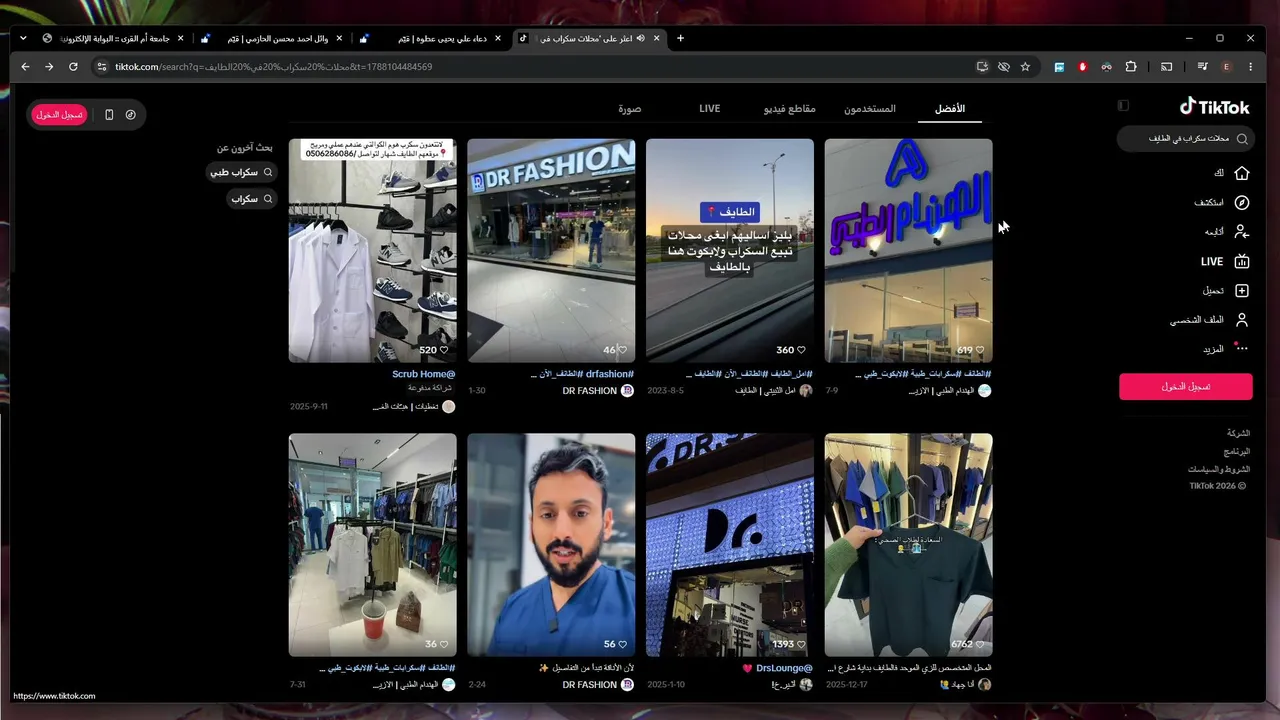
Task: Click the compass icon beside the phone icon
Action: coord(131,115)
